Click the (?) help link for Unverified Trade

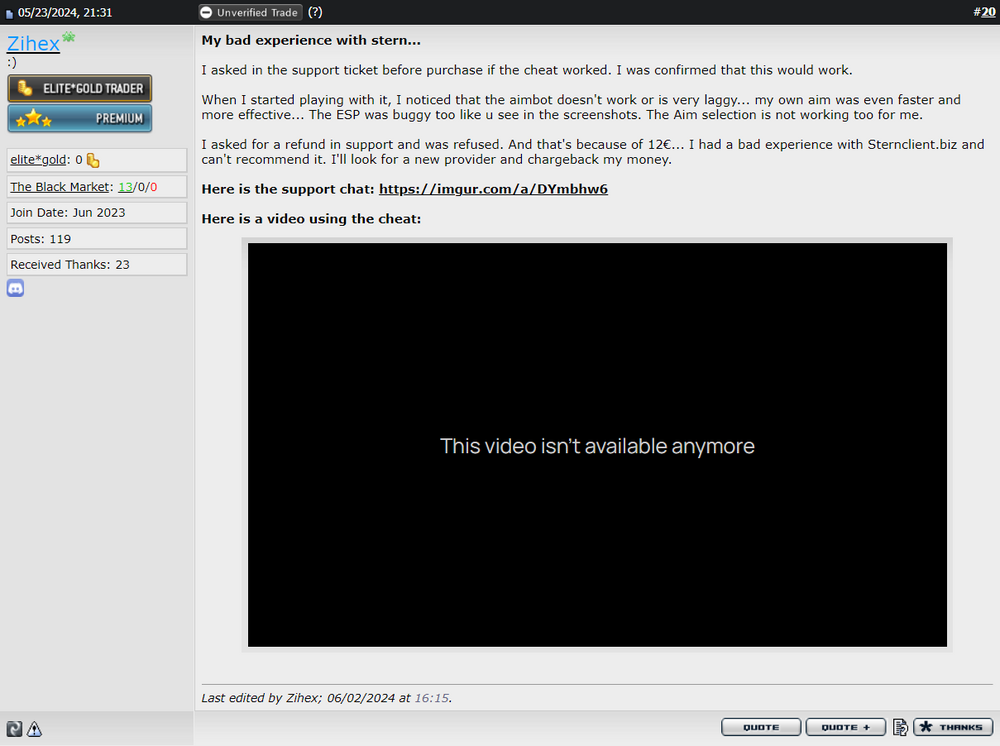coord(315,12)
